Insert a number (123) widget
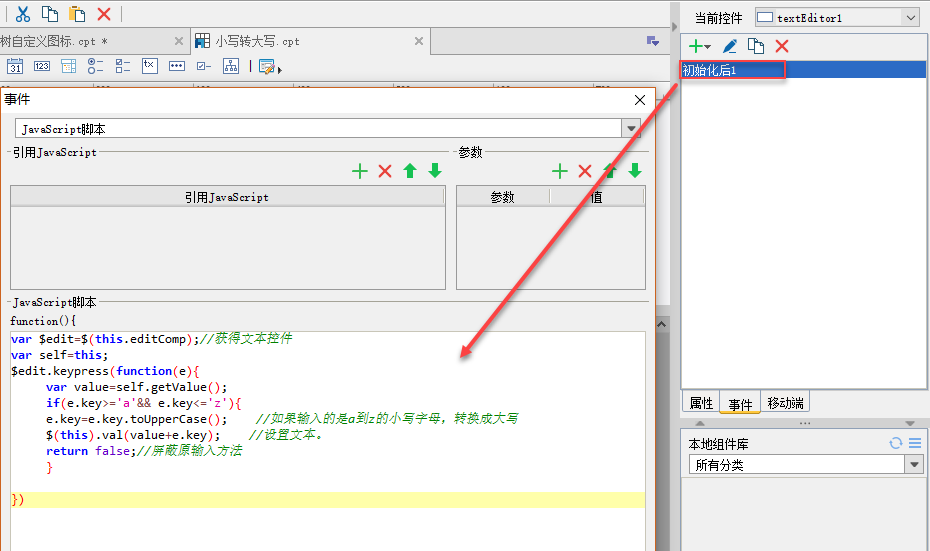This screenshot has height=551, width=930. pyautogui.click(x=42, y=66)
